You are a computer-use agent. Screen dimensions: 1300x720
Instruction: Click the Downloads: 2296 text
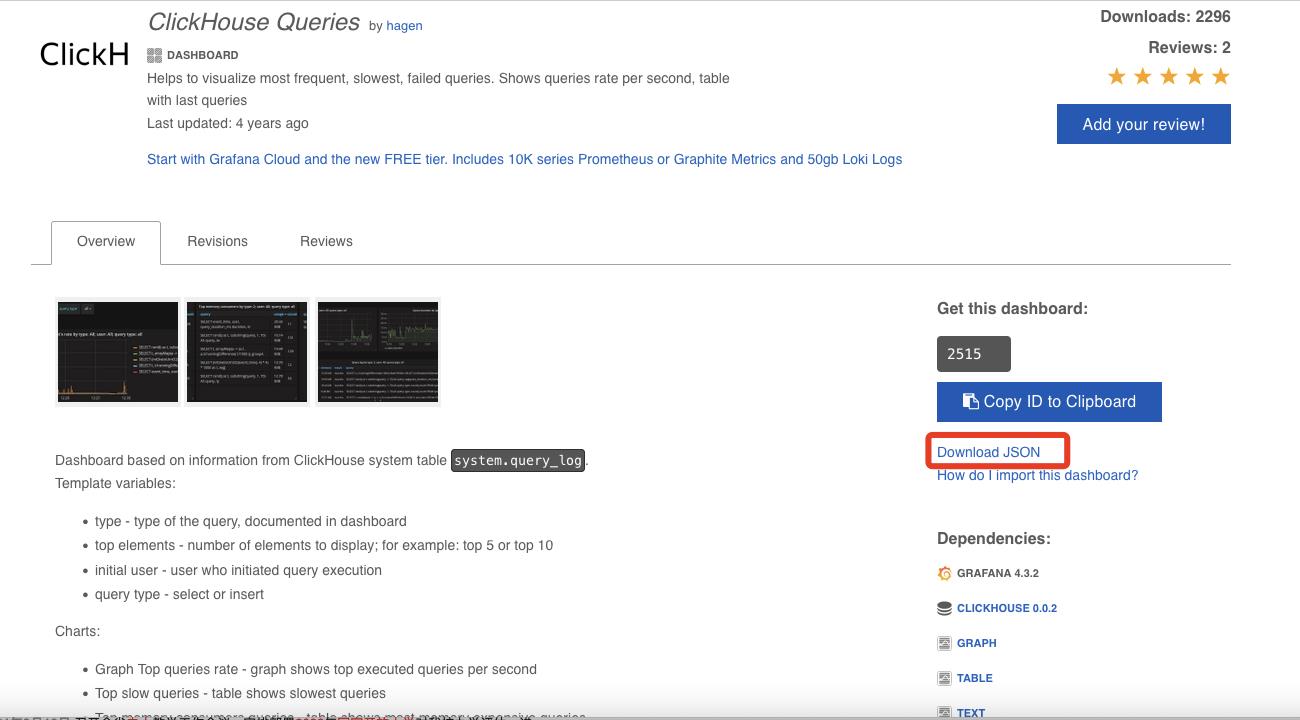pos(1165,16)
